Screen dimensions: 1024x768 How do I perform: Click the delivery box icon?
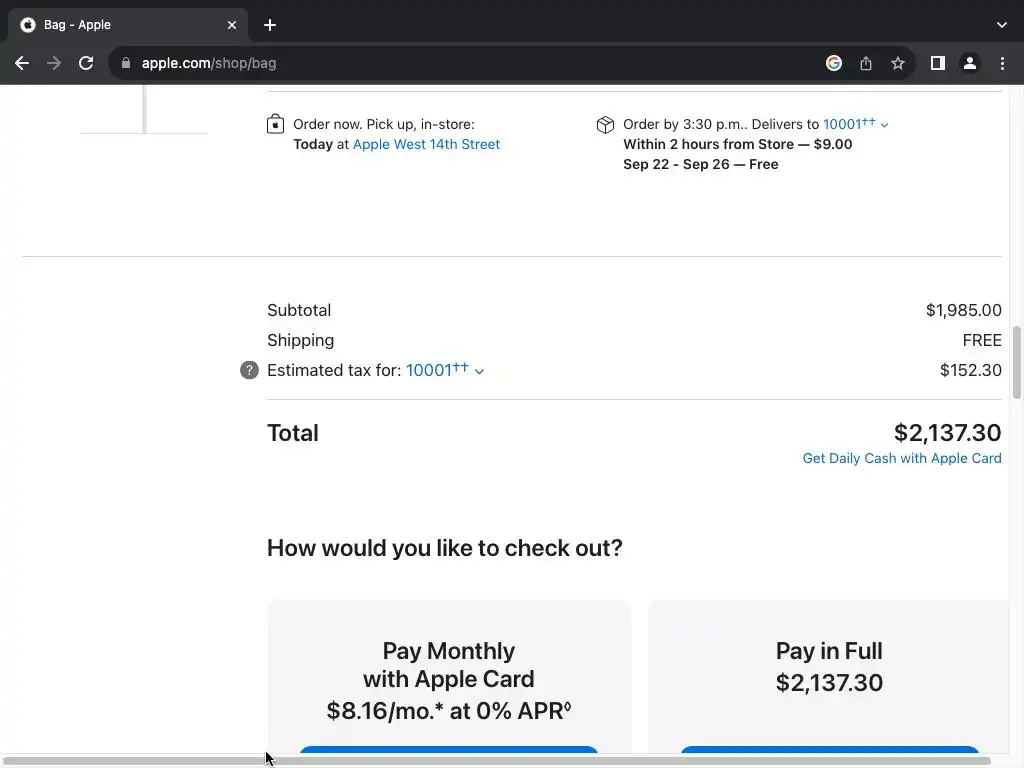(x=605, y=125)
